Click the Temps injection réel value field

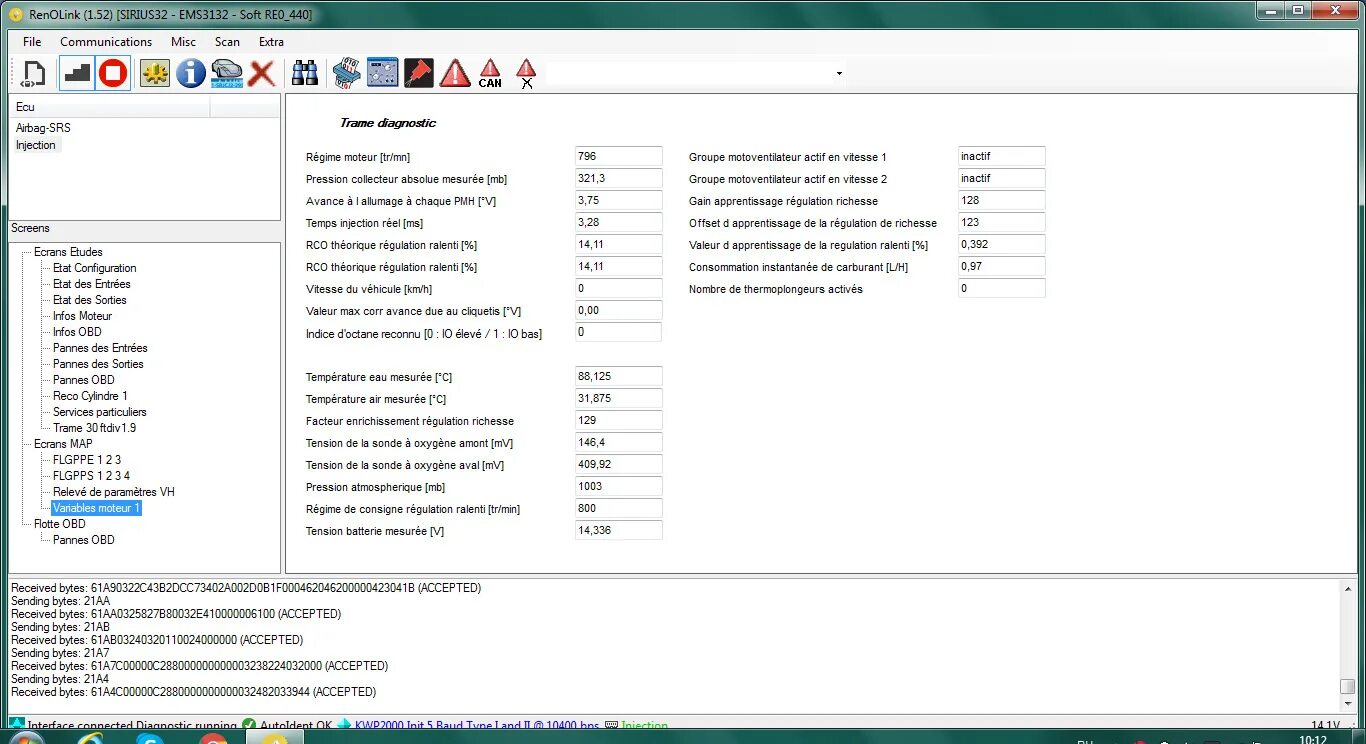click(619, 222)
